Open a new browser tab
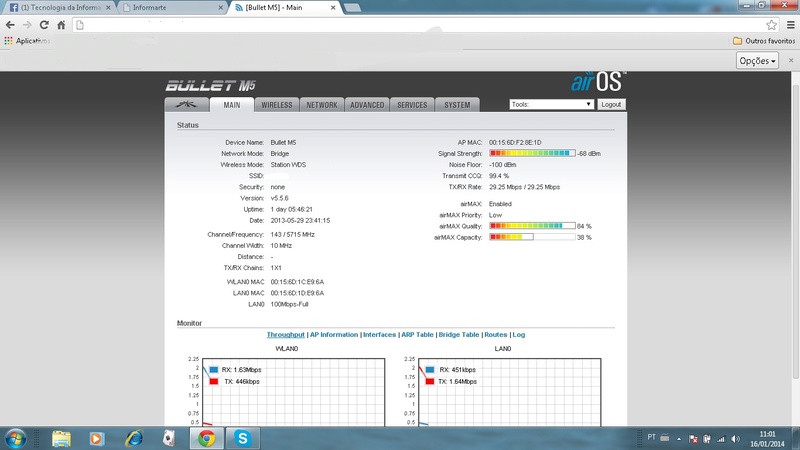The height and width of the screenshot is (450, 800). 353,8
